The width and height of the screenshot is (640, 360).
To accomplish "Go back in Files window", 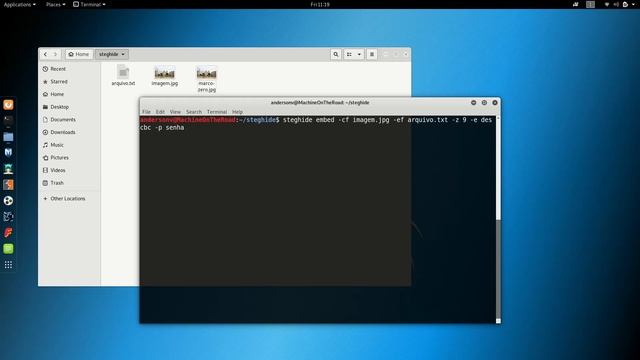I will [45, 54].
